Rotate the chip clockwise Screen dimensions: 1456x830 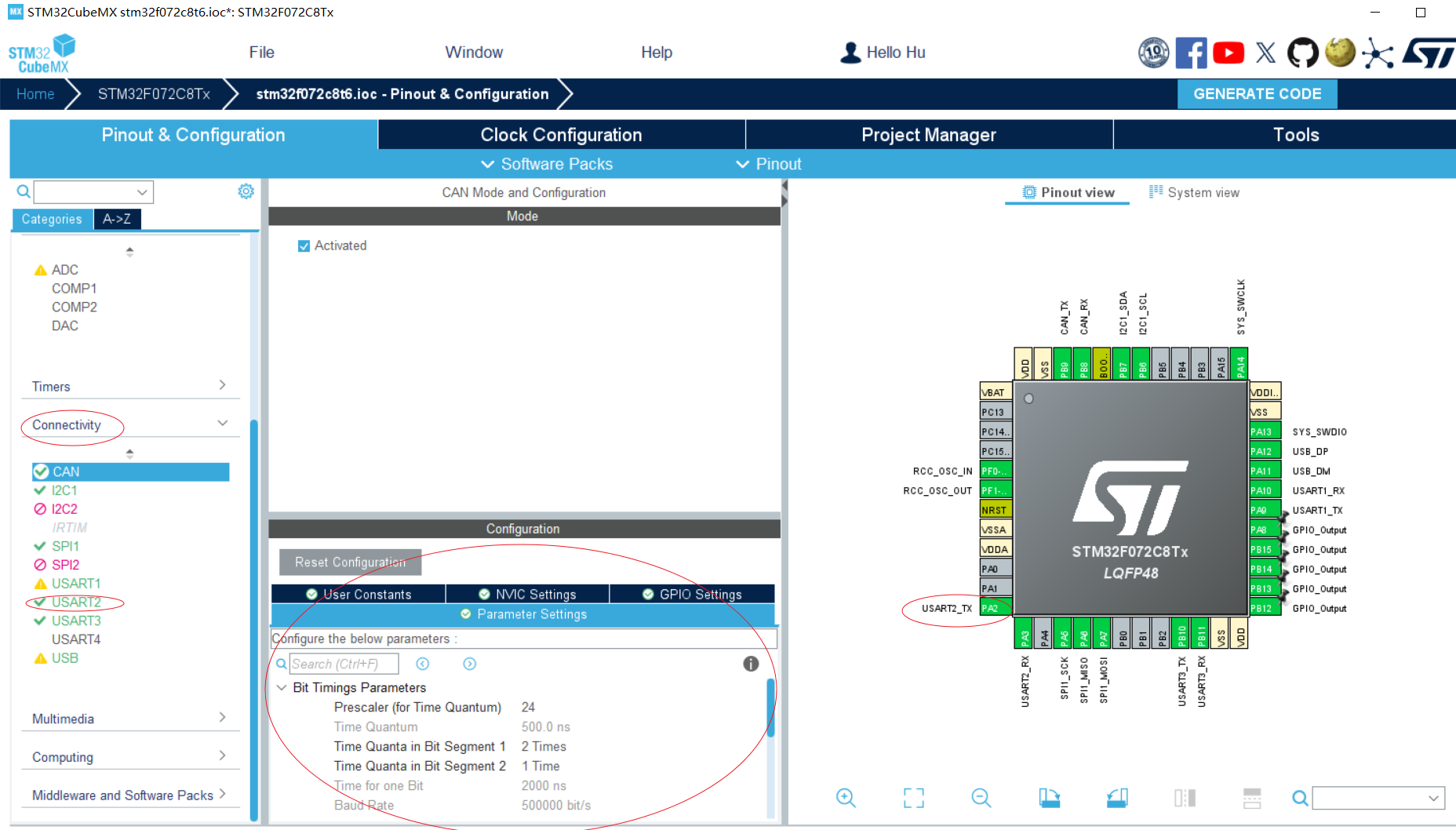point(1050,798)
